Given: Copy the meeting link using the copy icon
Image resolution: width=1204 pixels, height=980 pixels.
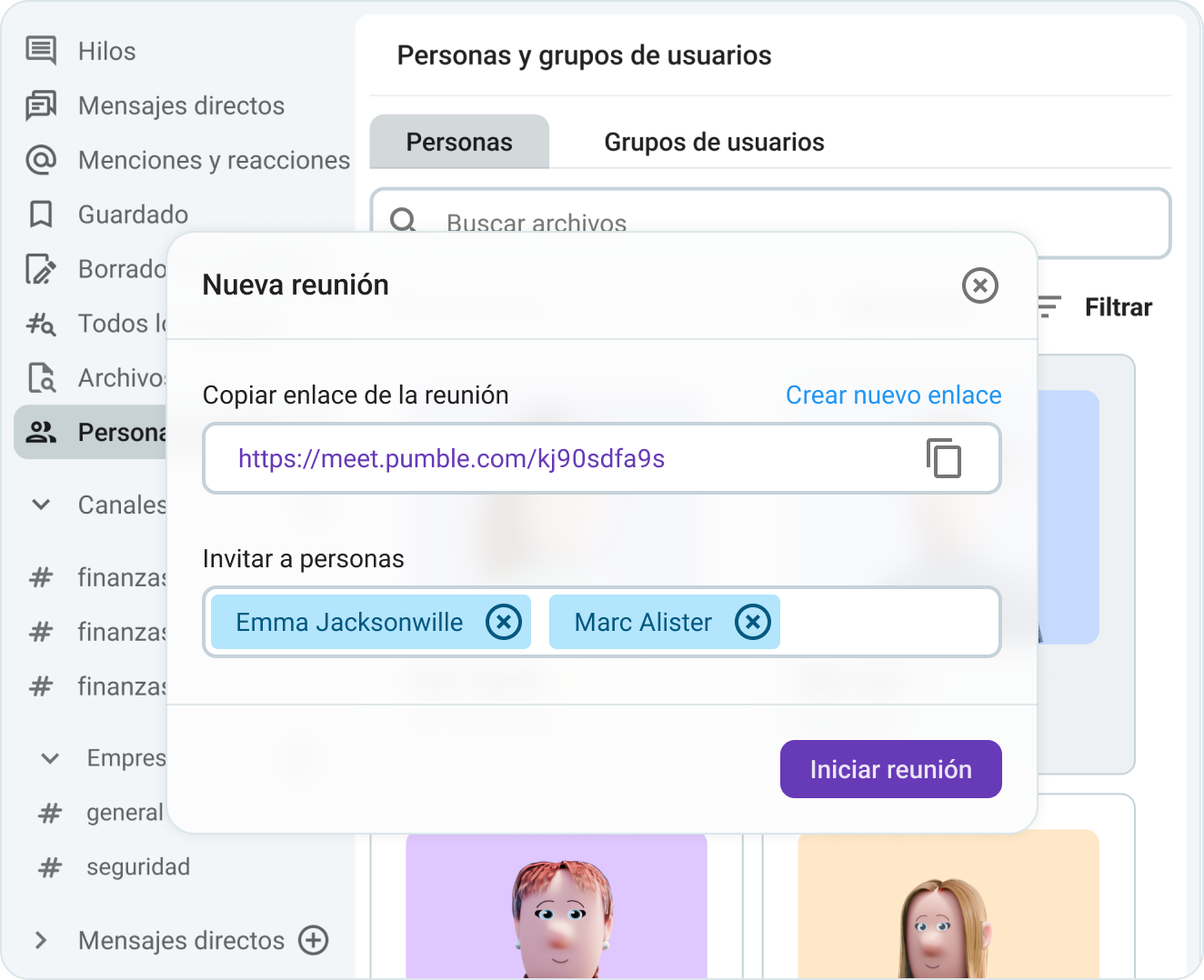Looking at the screenshot, I should tap(945, 459).
